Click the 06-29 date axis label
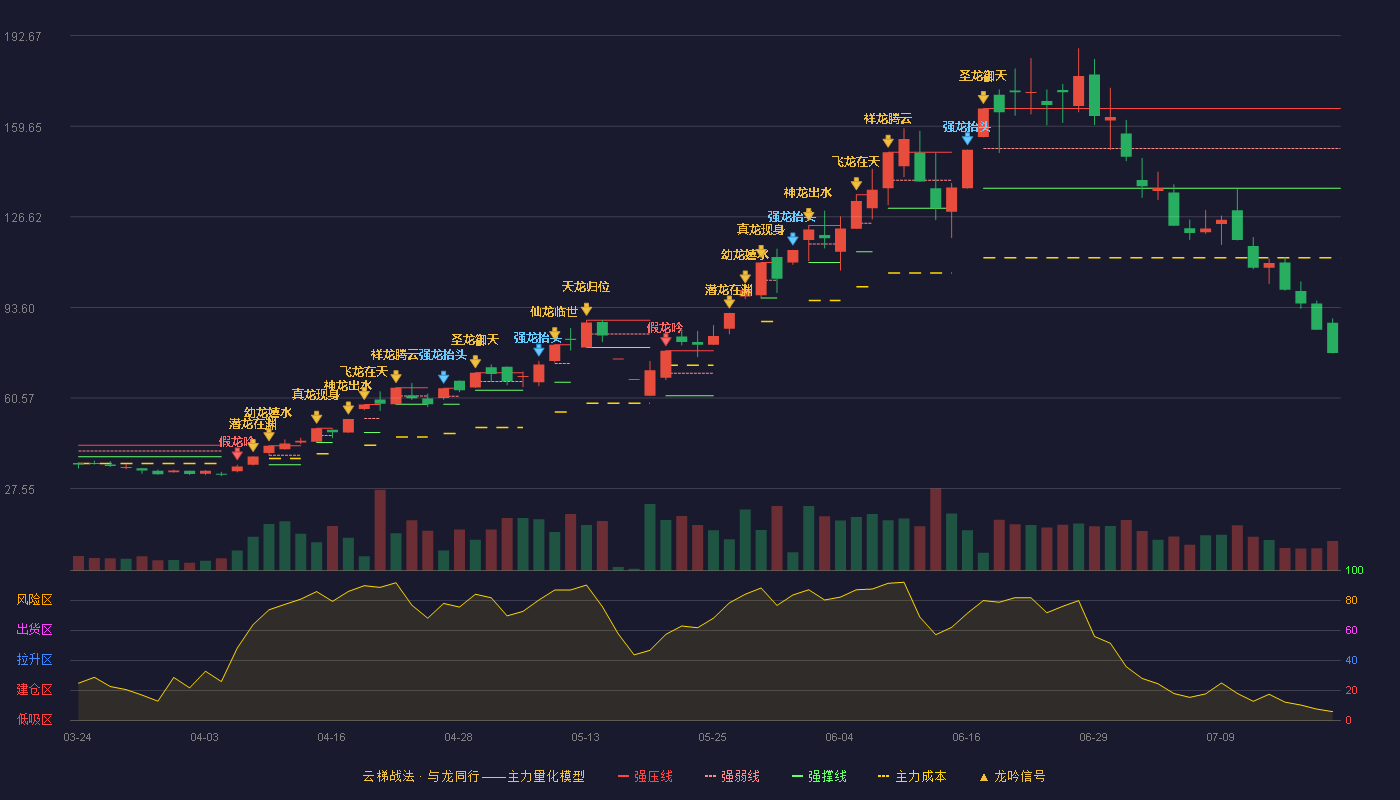The height and width of the screenshot is (800, 1400). 1093,737
